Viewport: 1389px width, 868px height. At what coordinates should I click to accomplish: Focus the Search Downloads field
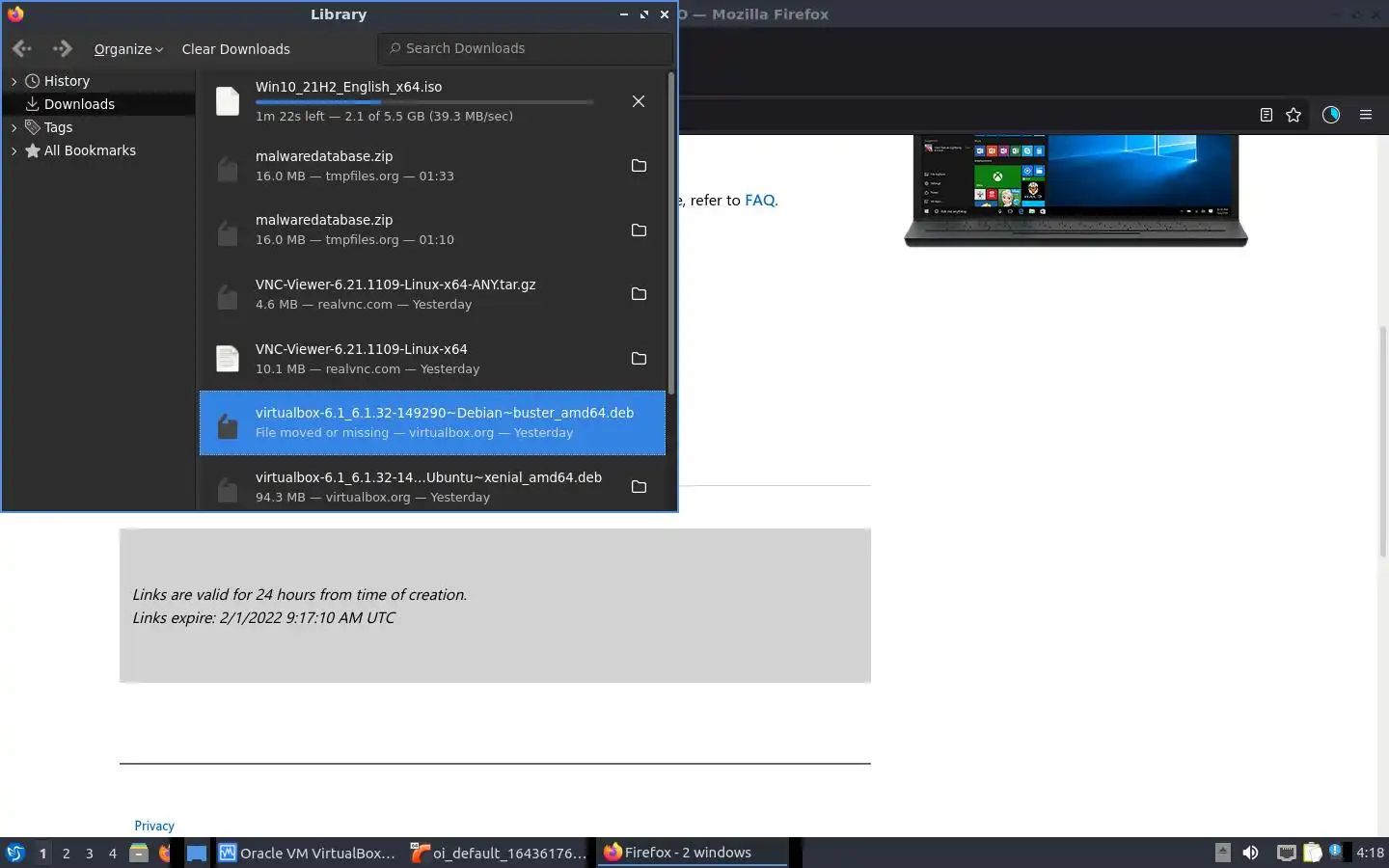coord(525,48)
